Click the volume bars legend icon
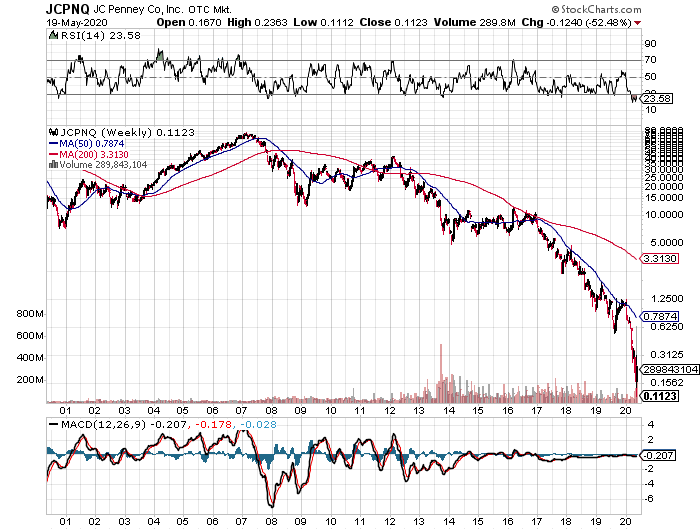This screenshot has height=530, width=700. [x=53, y=164]
